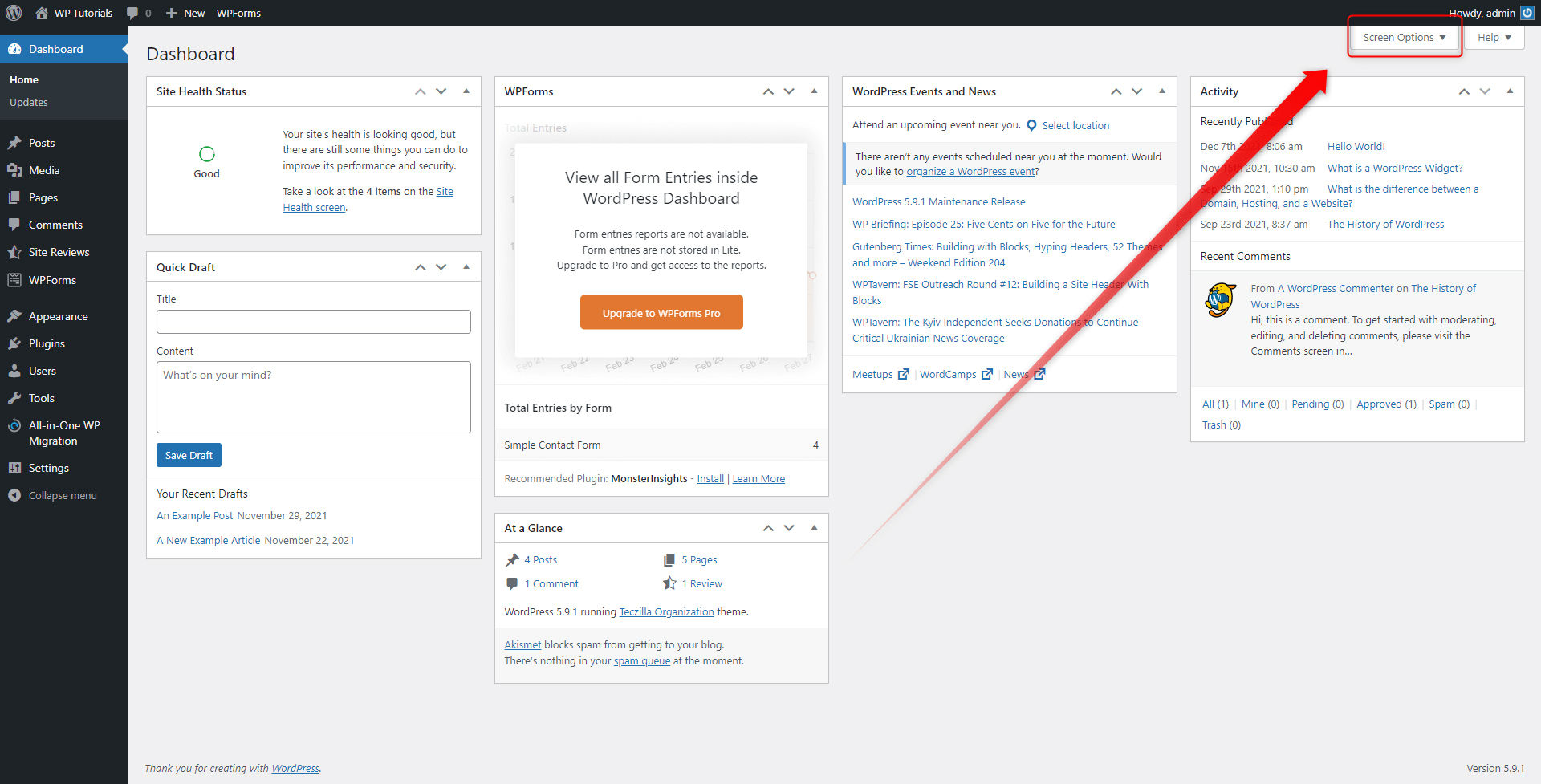Click the comment icon beside 1 Comment

pos(512,583)
